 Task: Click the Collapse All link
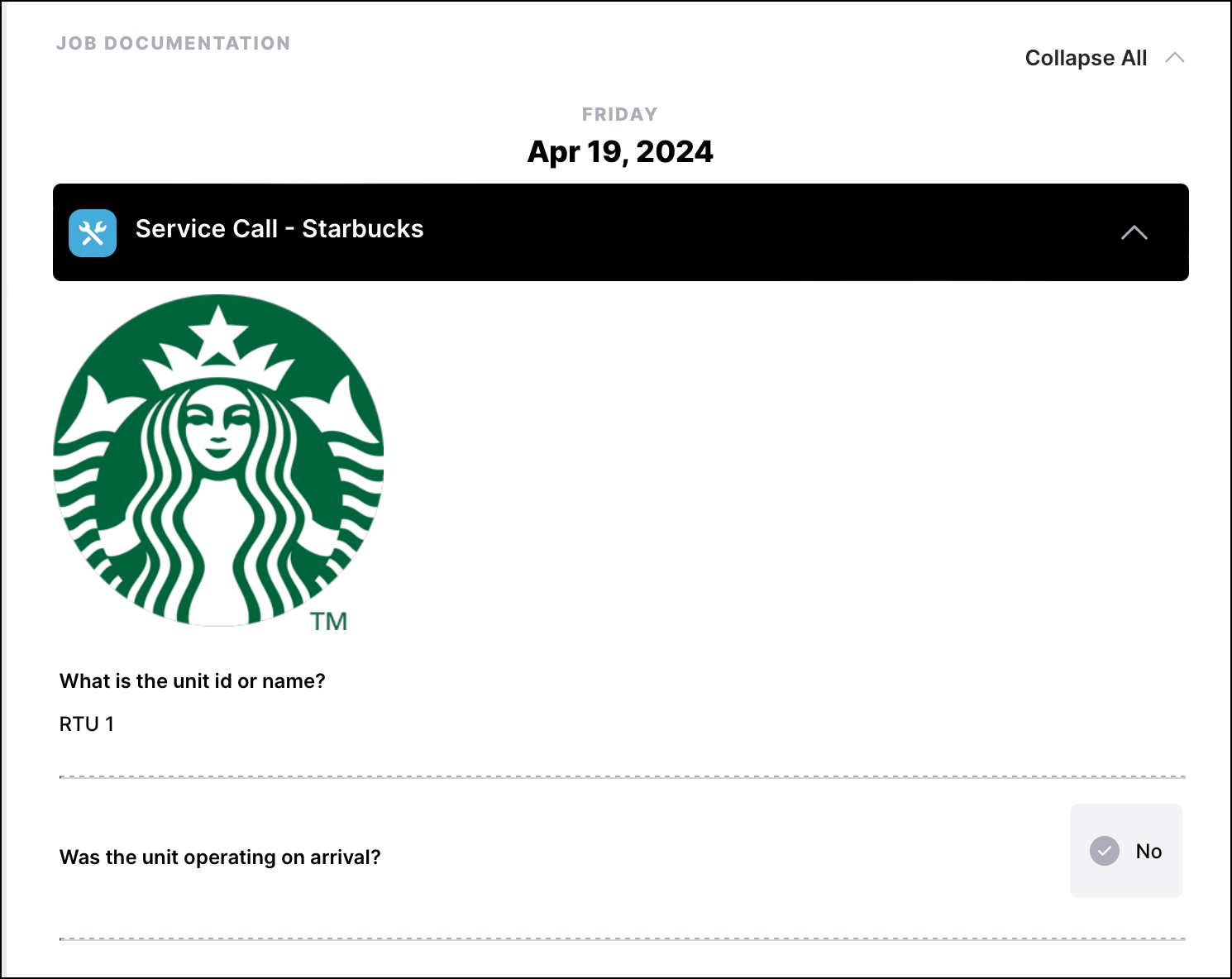1086,58
